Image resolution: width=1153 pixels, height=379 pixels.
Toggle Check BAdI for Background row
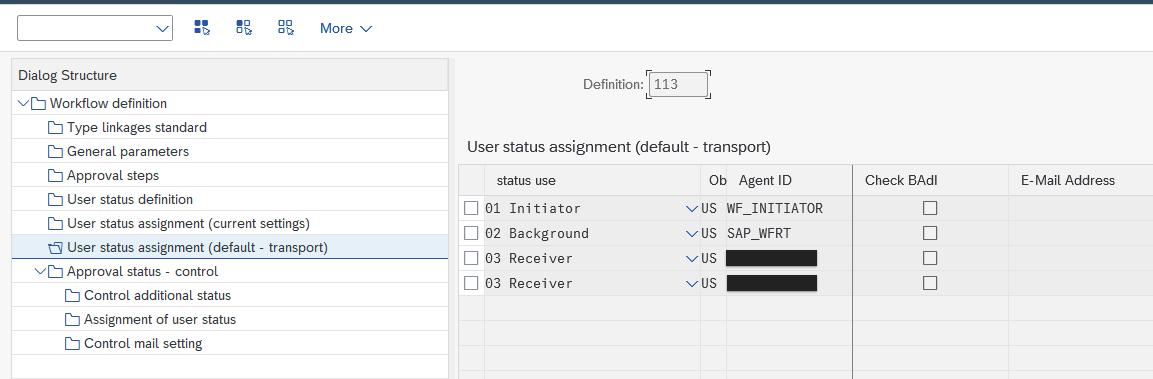click(930, 233)
